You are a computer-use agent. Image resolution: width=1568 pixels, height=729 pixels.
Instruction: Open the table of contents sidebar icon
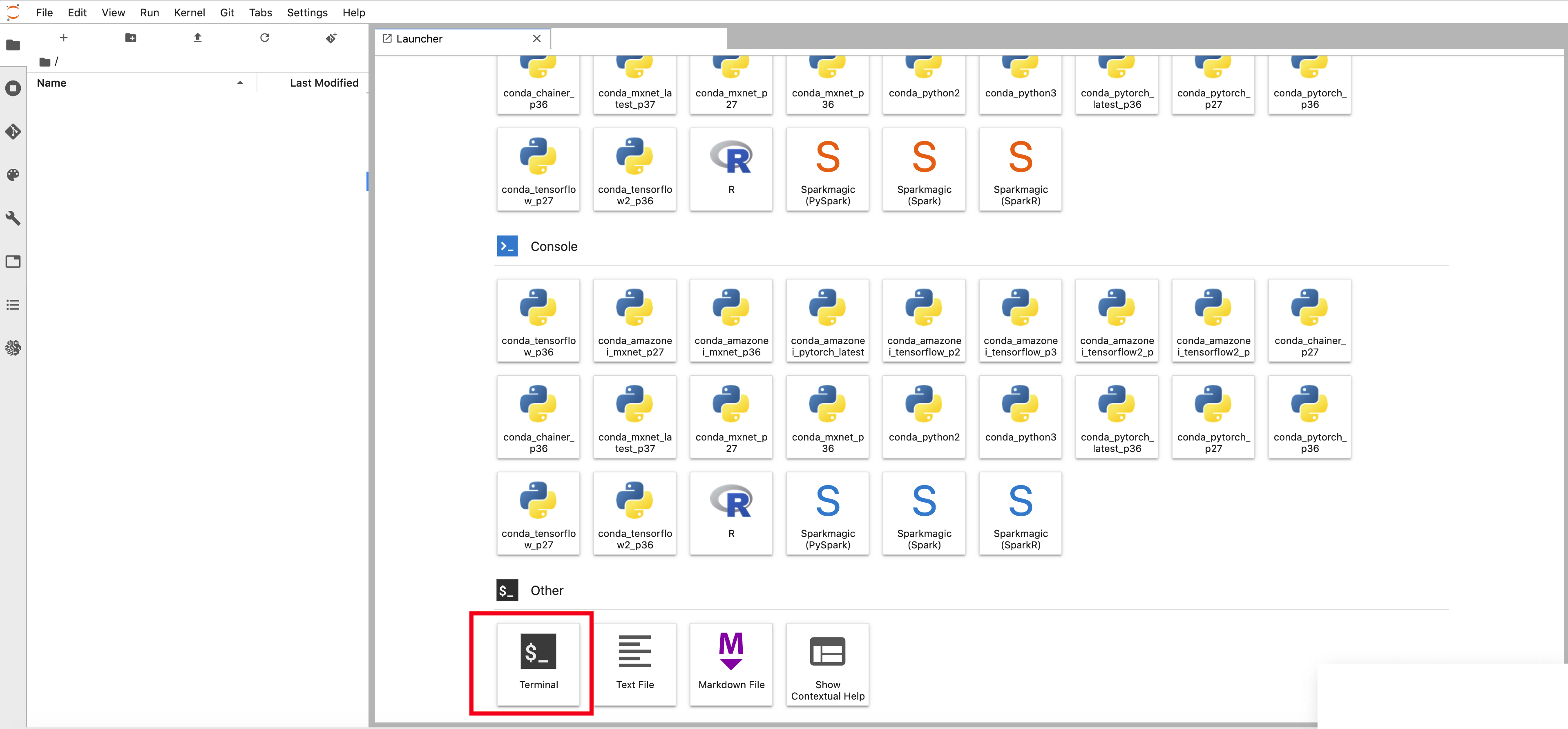coord(13,304)
